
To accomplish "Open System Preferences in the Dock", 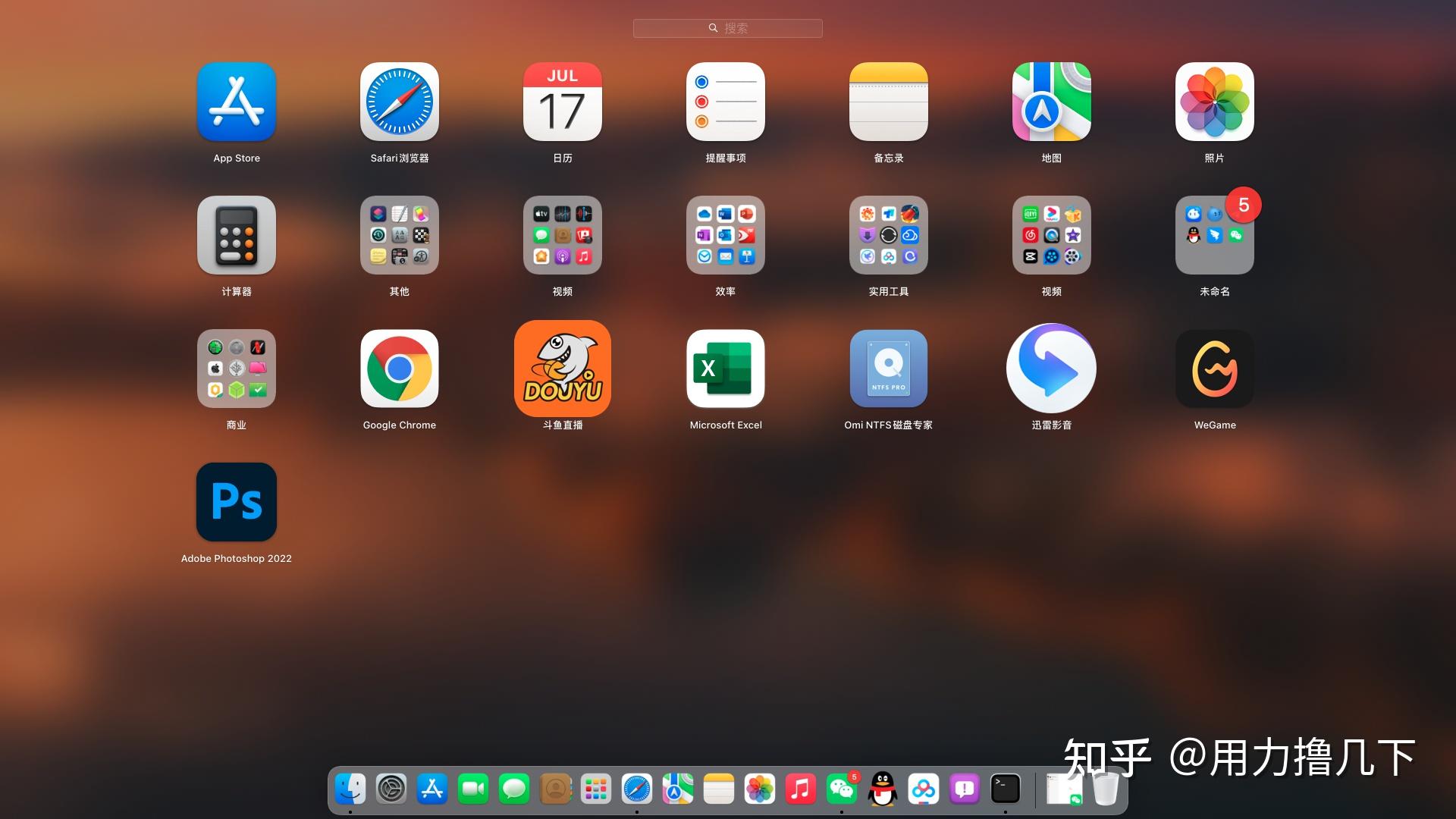I will point(391,789).
